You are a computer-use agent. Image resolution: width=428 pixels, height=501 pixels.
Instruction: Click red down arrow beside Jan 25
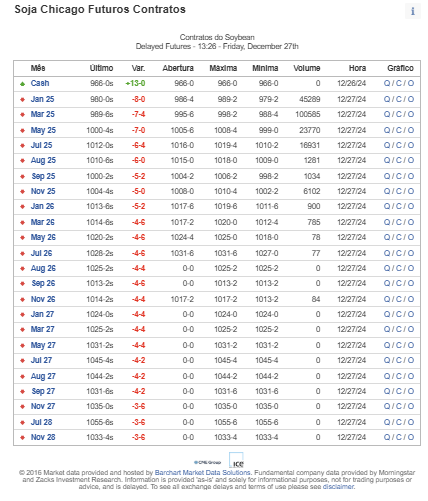pos(22,100)
